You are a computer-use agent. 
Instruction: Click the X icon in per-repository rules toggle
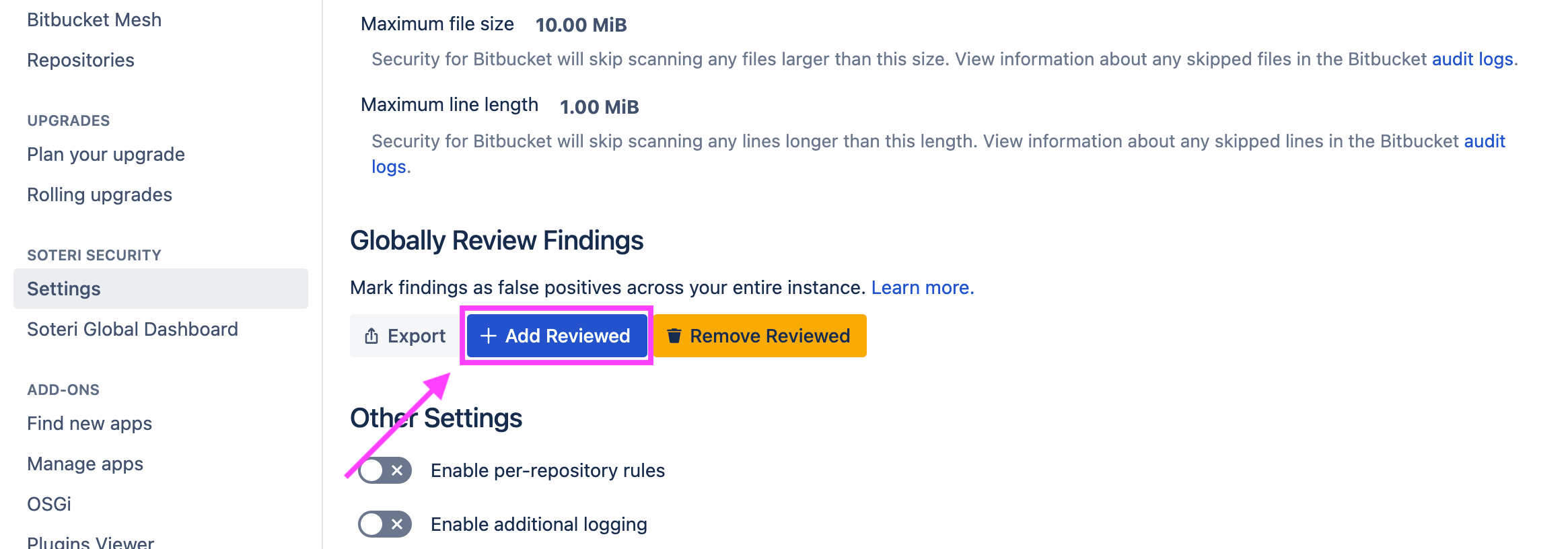coord(398,470)
